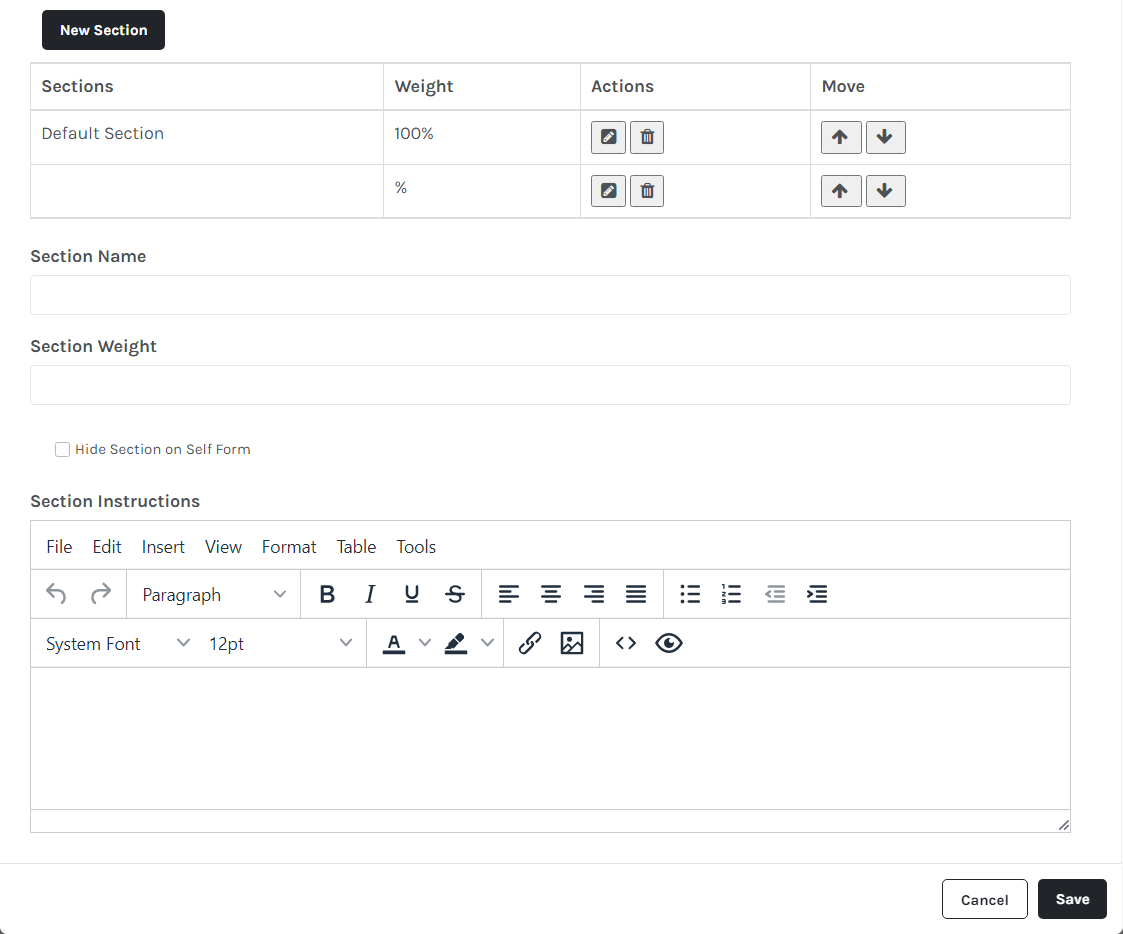Expand the highlight color picker arrow
Screen dimensions: 1123x934
(487, 643)
